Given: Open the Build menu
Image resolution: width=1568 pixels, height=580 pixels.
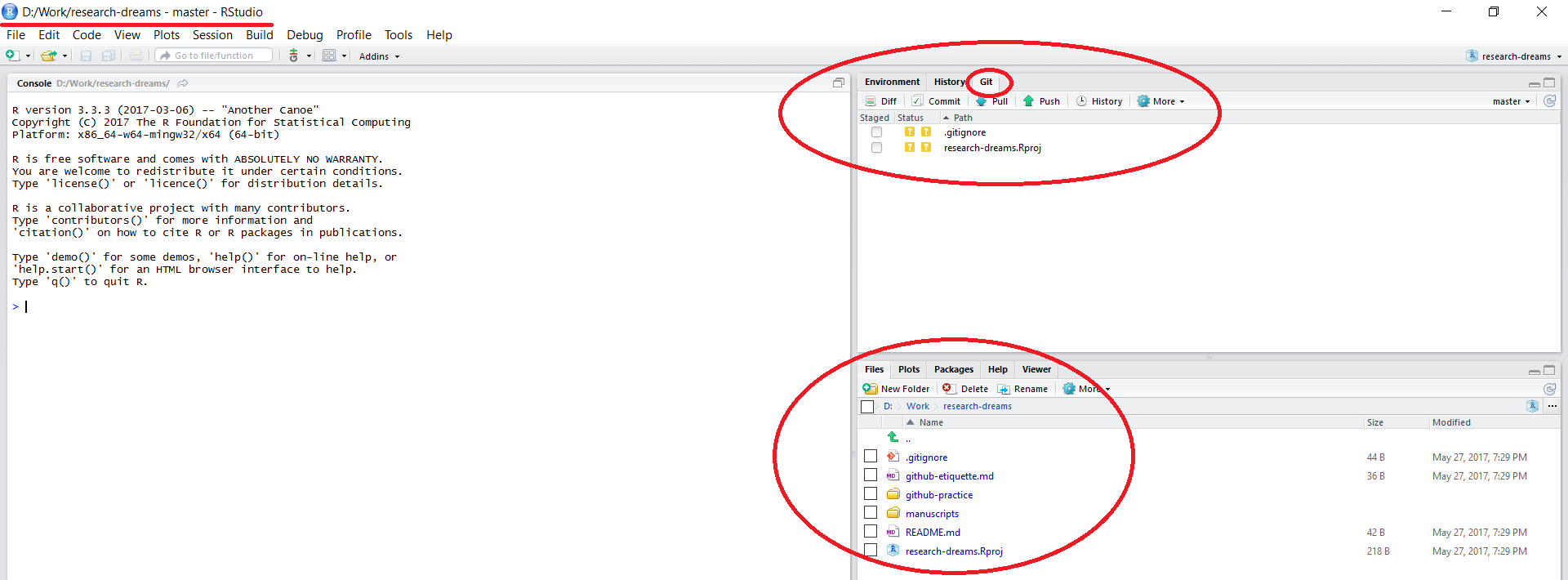Looking at the screenshot, I should click(260, 35).
